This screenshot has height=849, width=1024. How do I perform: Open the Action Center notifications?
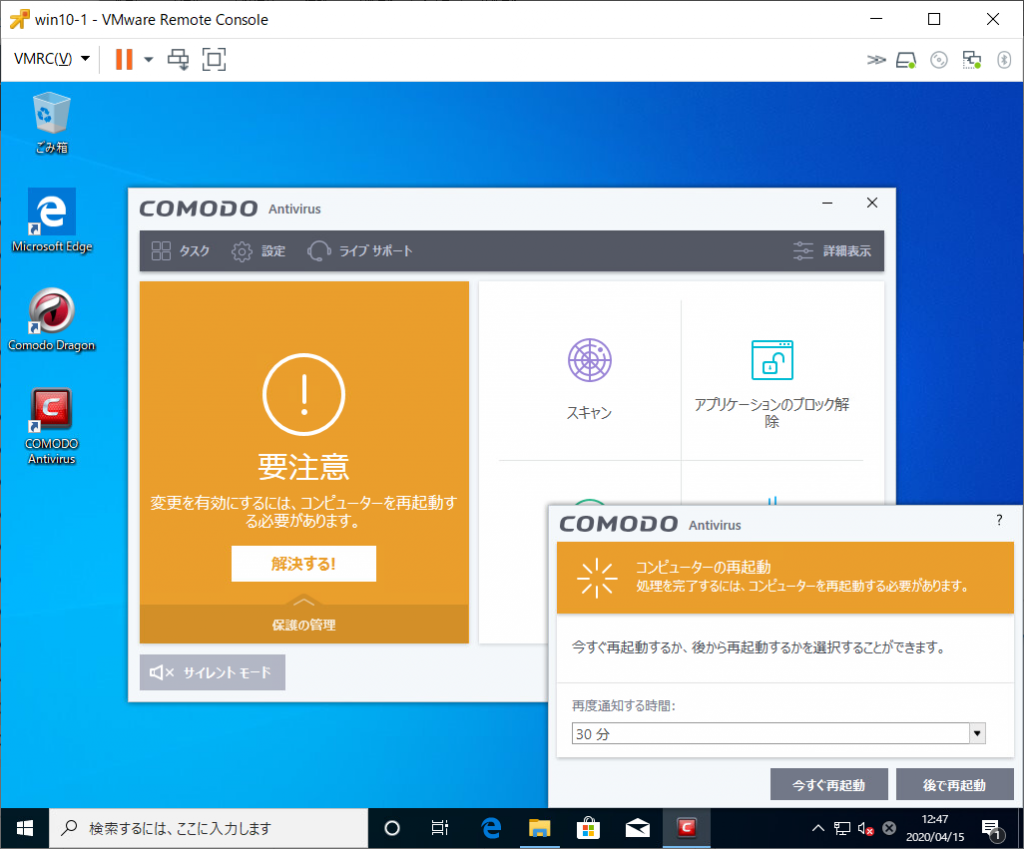pos(991,828)
